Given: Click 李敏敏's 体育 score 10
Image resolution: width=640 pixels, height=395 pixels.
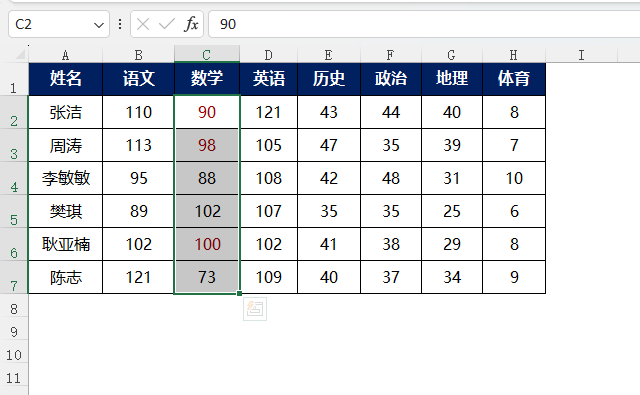Looking at the screenshot, I should pos(514,178).
